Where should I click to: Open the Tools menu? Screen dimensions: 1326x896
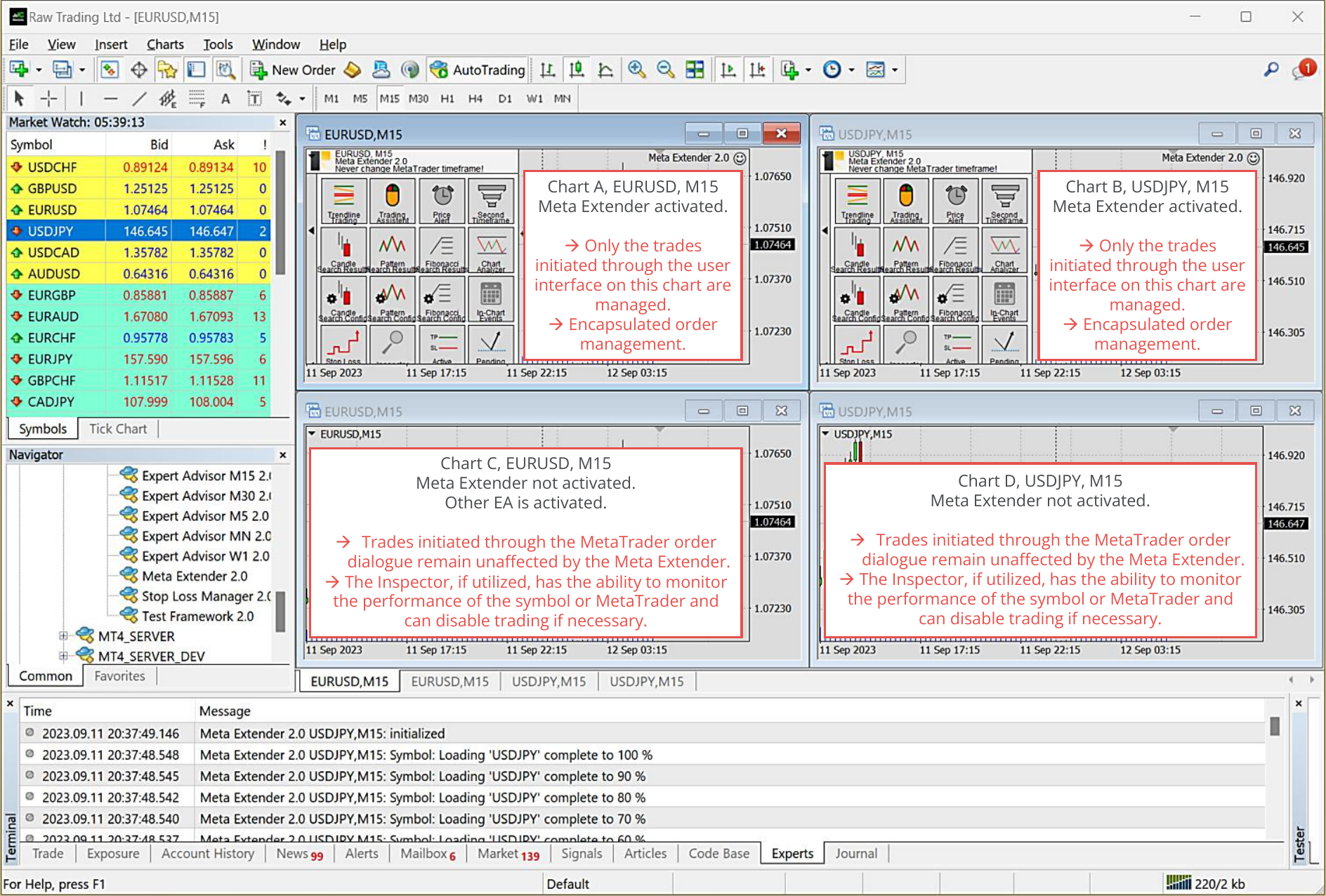click(x=218, y=44)
